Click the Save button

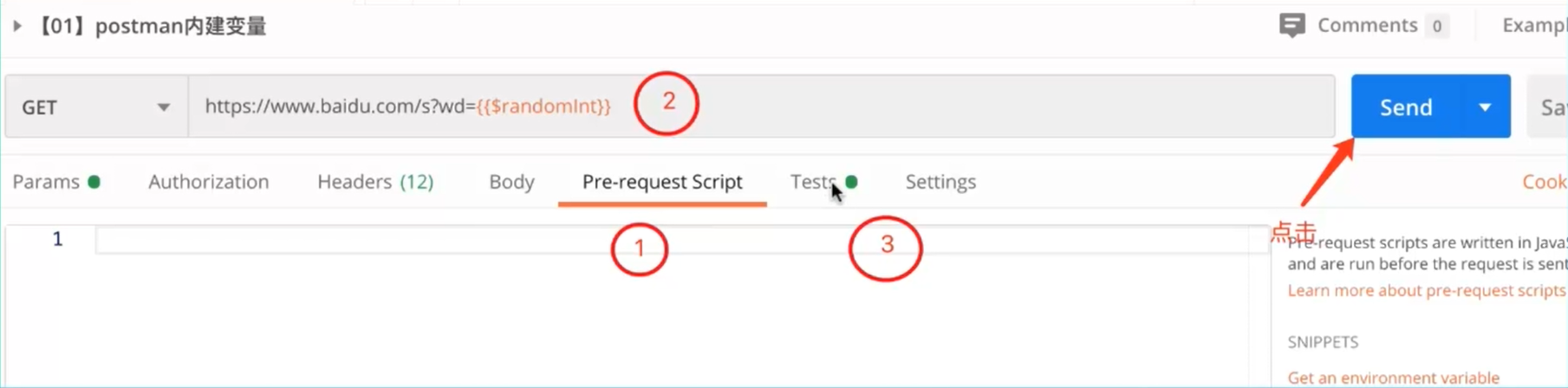[1552, 107]
